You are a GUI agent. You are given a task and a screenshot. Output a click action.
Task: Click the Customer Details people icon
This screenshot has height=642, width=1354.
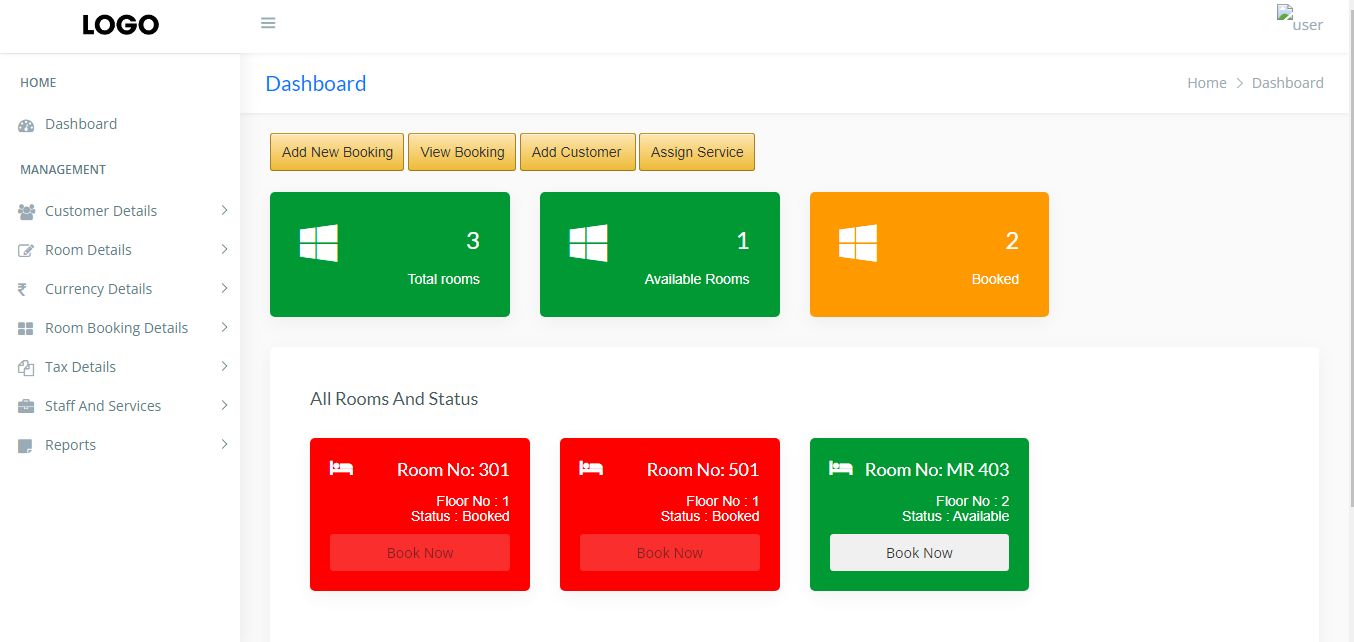26,212
